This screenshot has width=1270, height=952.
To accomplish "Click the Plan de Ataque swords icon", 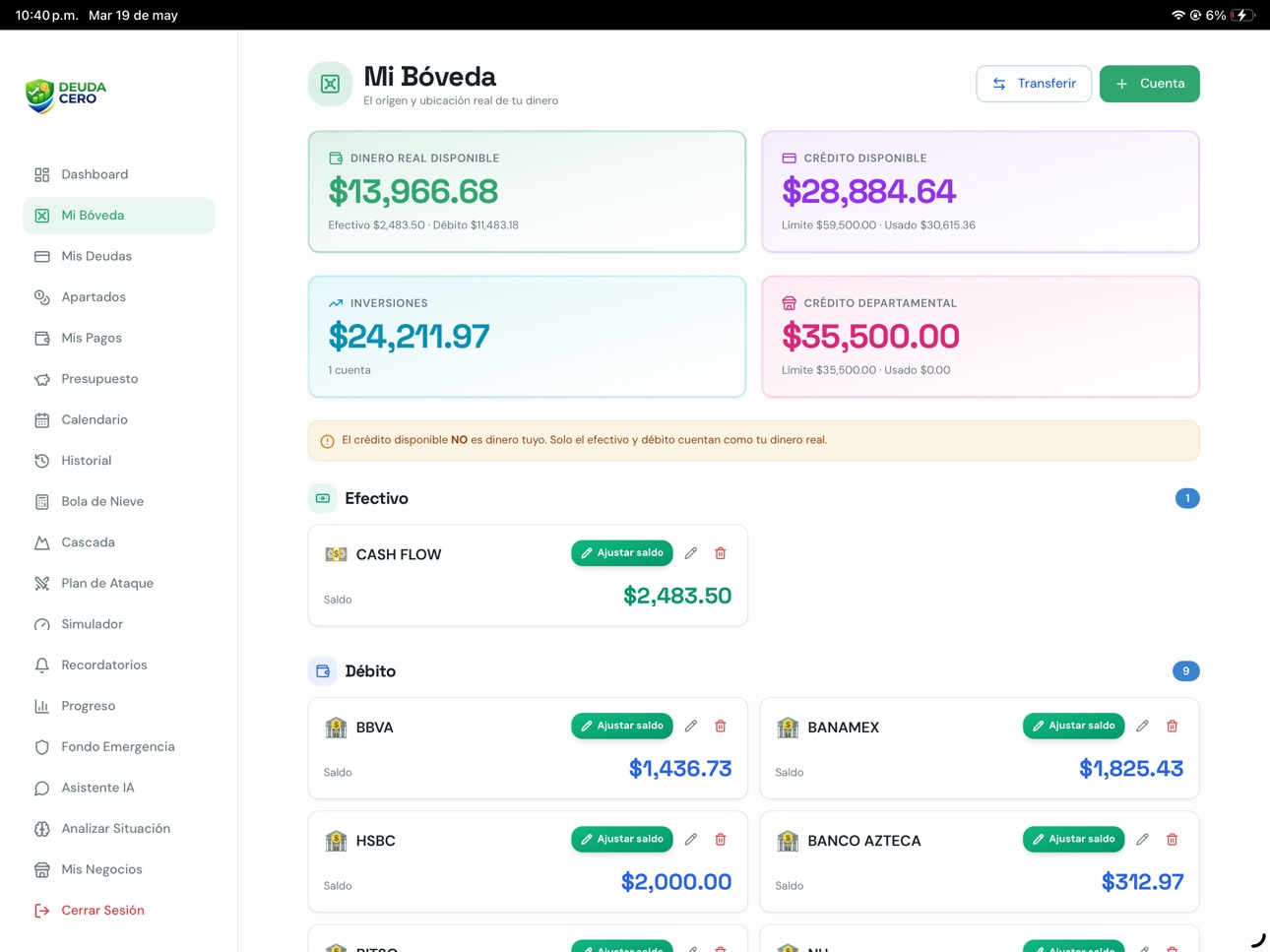I will [x=41, y=584].
